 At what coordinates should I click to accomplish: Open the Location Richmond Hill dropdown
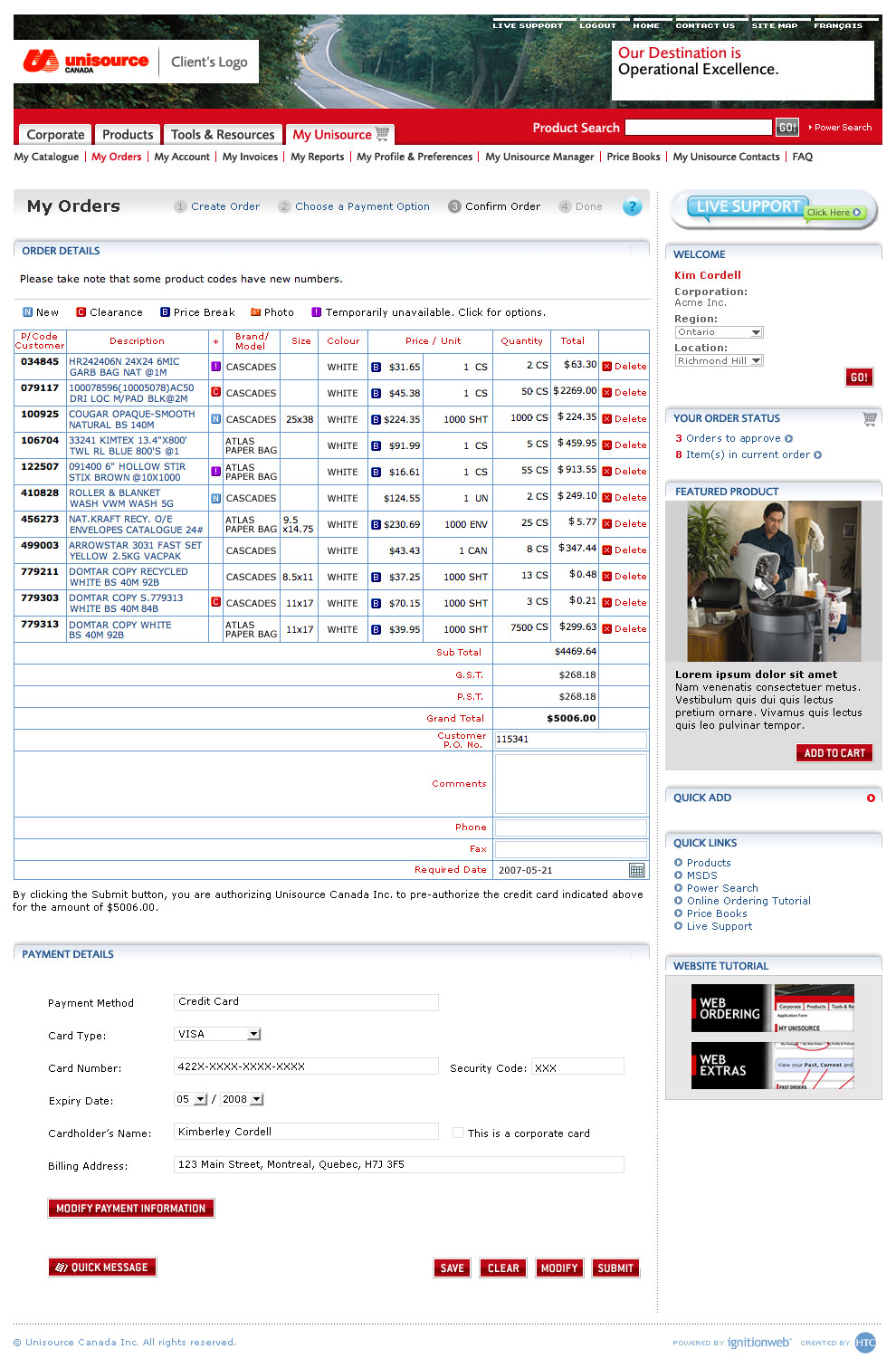click(757, 360)
